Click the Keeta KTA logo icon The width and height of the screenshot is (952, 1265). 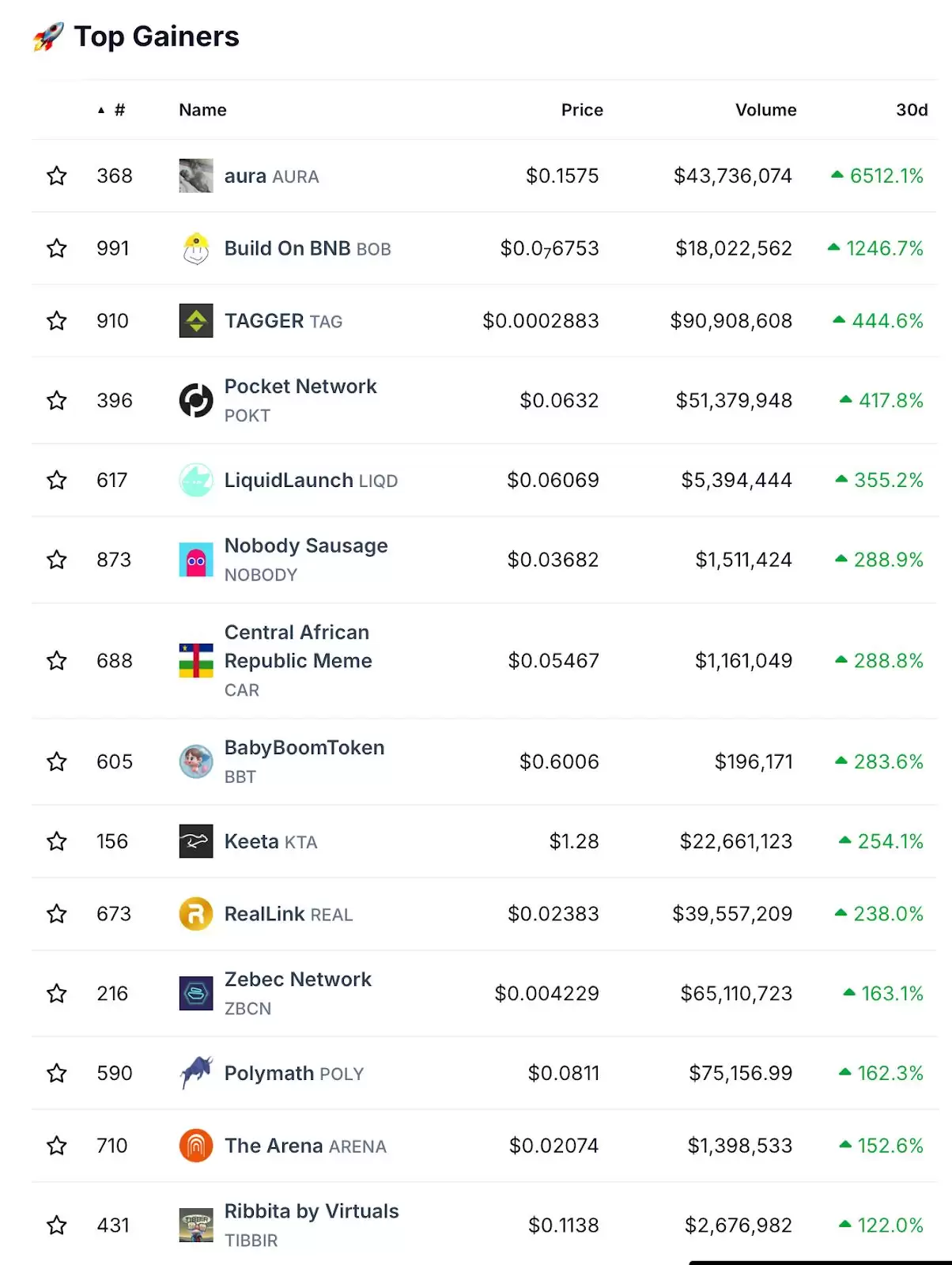(196, 841)
